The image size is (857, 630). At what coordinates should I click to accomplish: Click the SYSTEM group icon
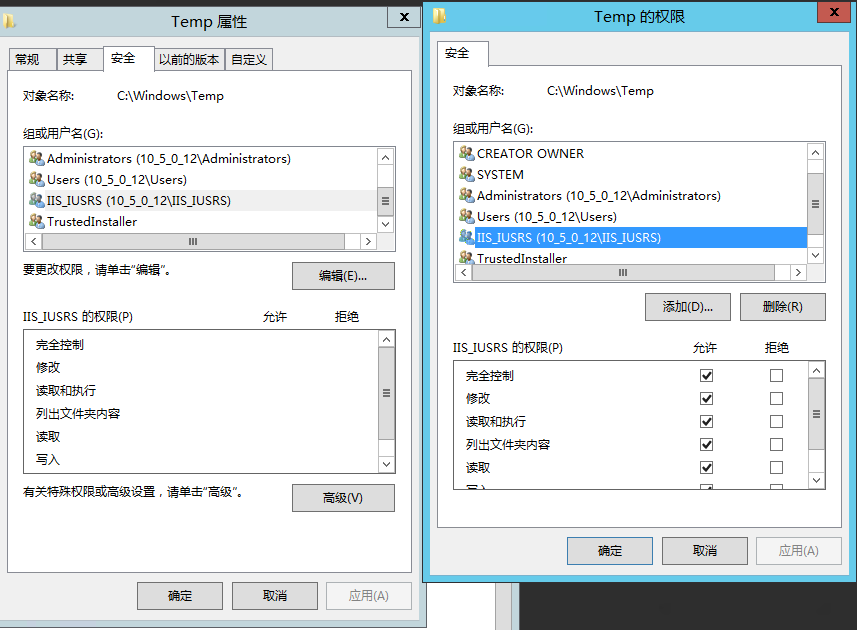(466, 175)
